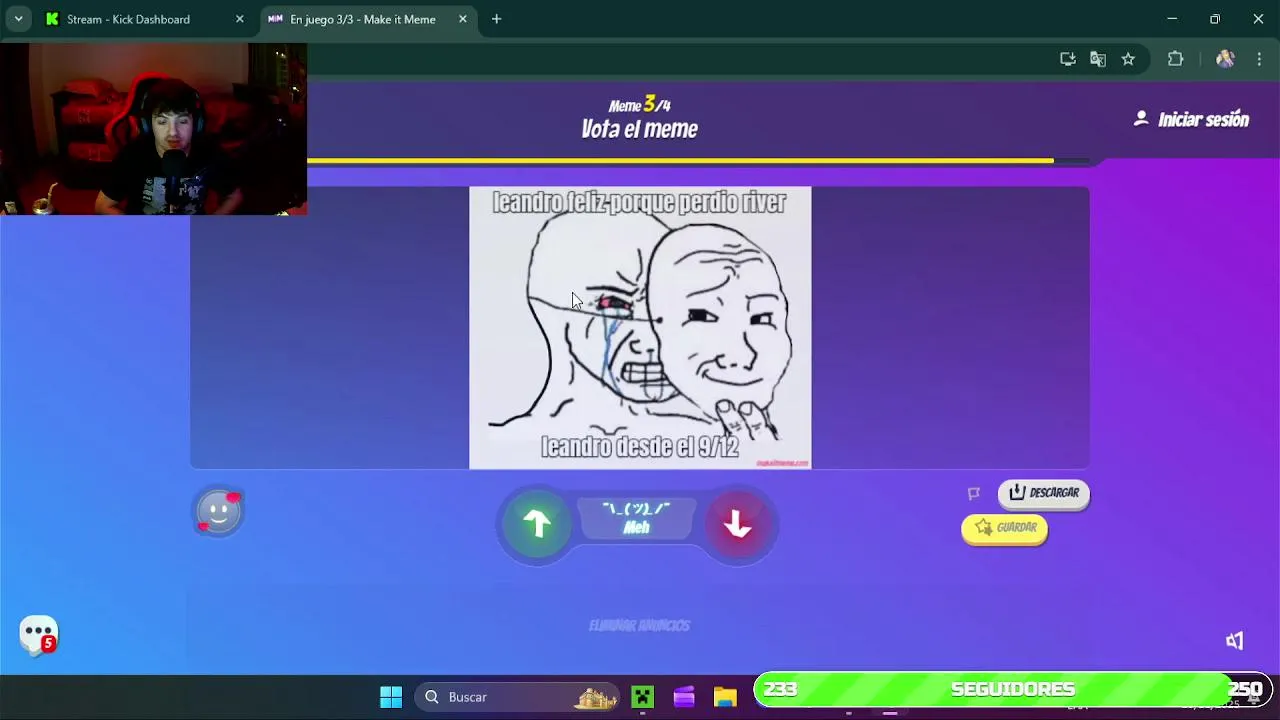Open File Explorer from the taskbar
This screenshot has width=1280, height=720.
[725, 697]
